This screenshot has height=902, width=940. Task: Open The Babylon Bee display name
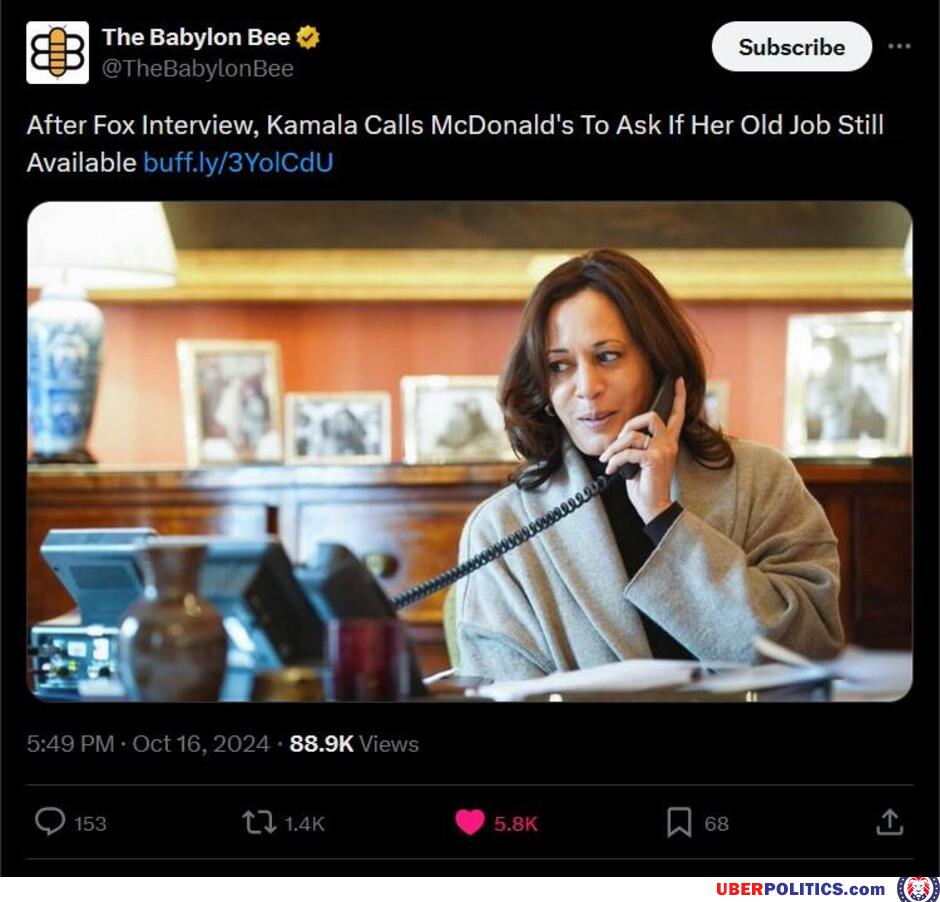(x=196, y=37)
